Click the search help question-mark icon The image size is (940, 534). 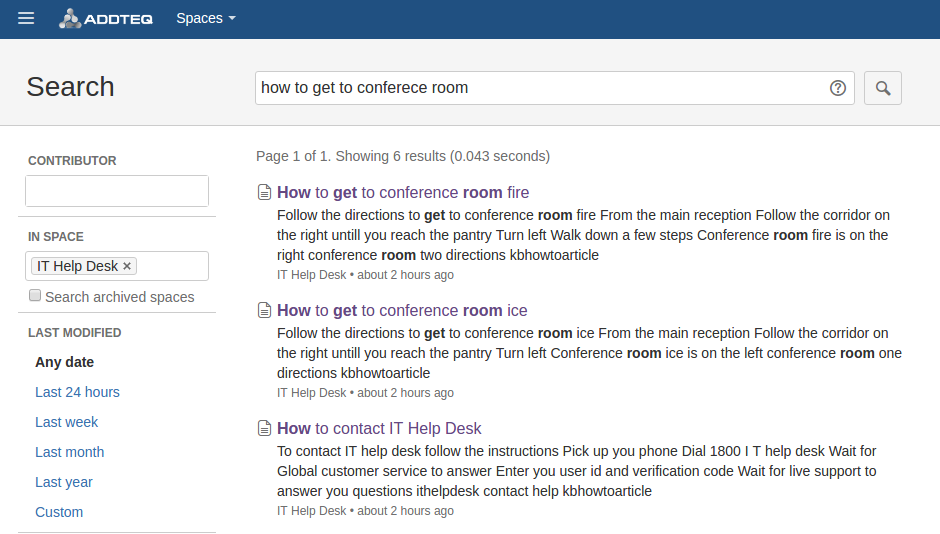tap(838, 88)
